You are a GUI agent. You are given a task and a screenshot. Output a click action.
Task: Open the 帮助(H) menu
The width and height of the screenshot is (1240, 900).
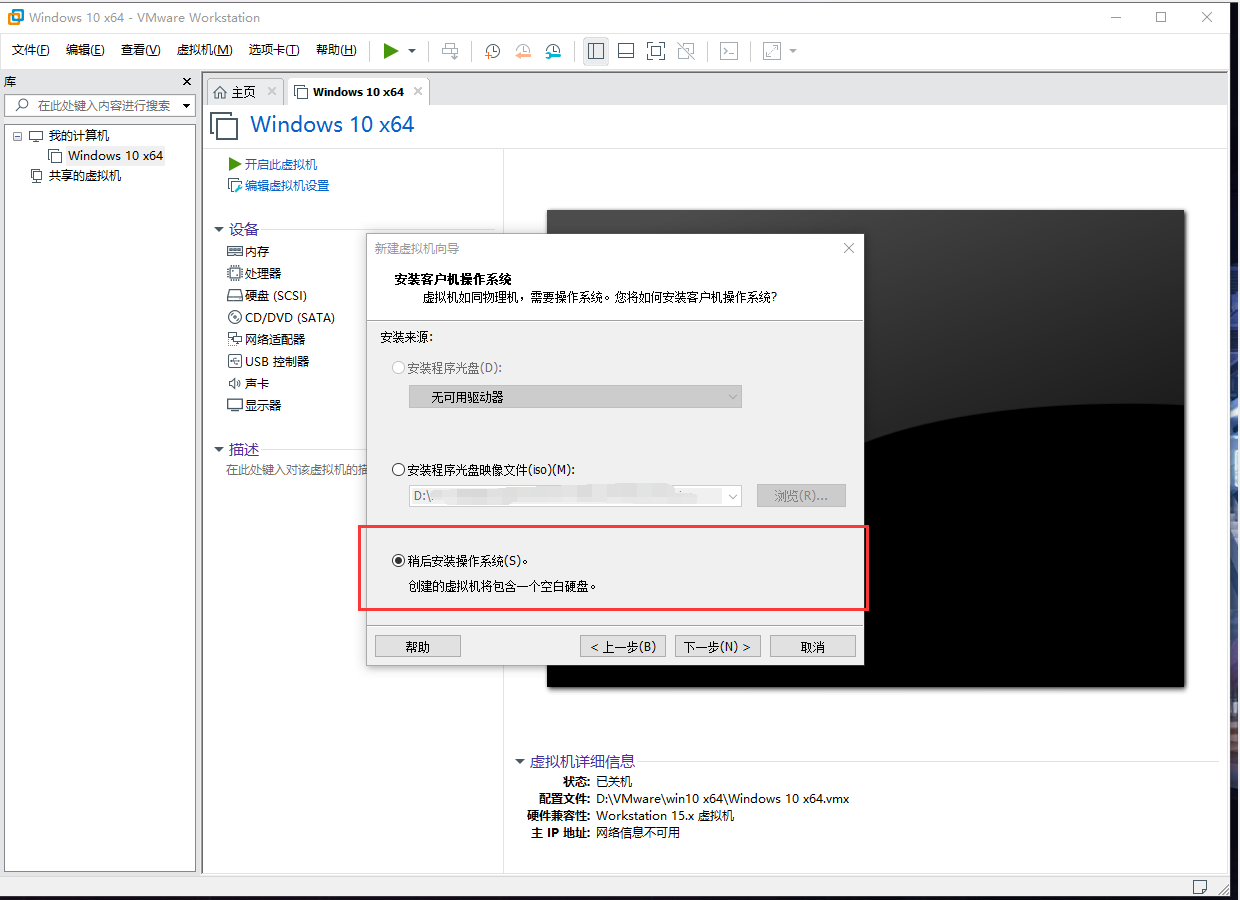tap(336, 50)
